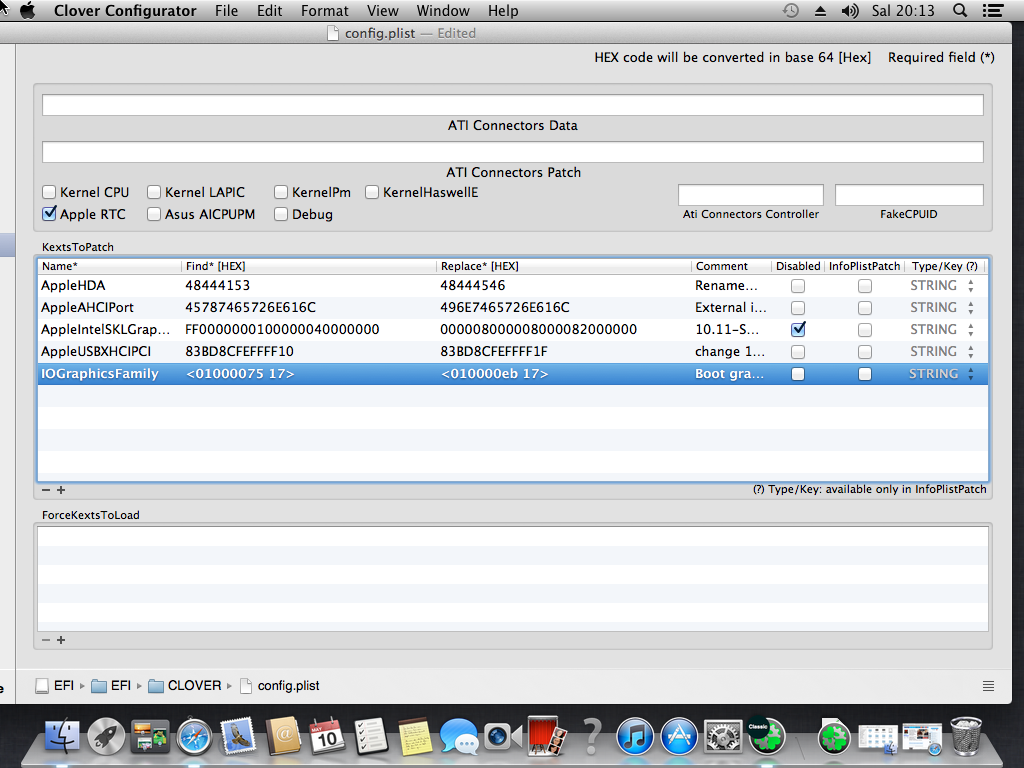Open Type/Key dropdown for AppleUSBXHCIPCI row
The image size is (1024, 768).
click(971, 351)
